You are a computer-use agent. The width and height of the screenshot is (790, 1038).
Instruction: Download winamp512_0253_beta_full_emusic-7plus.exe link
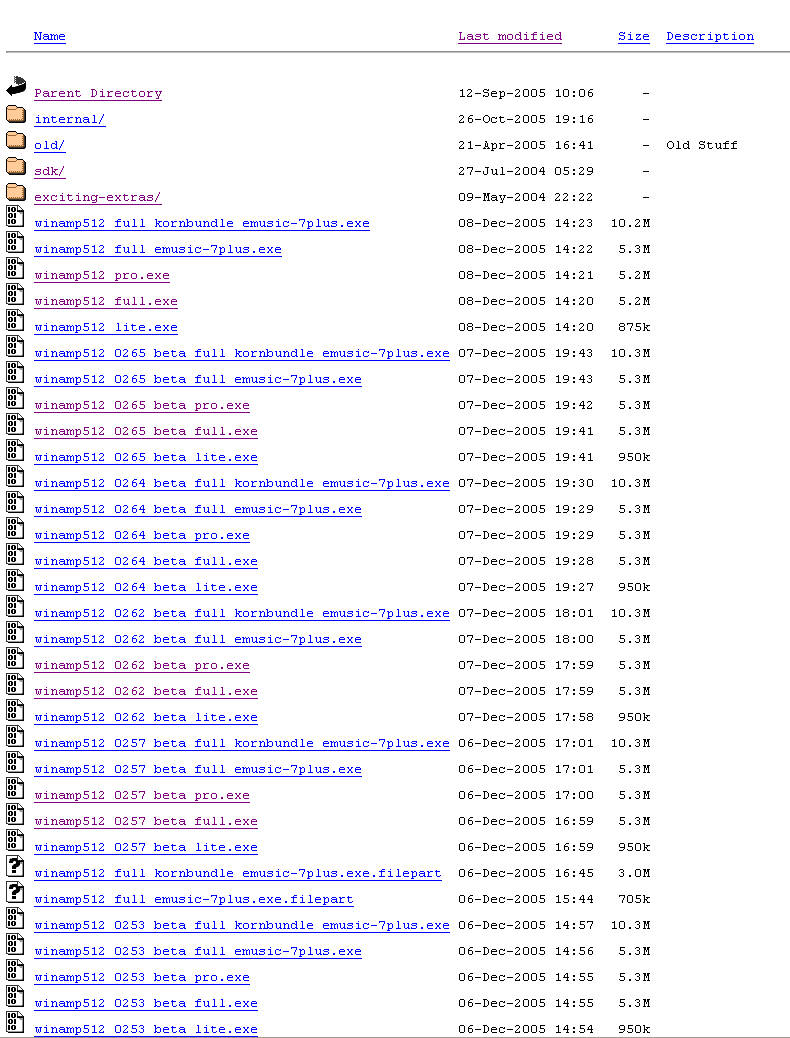click(x=198, y=951)
